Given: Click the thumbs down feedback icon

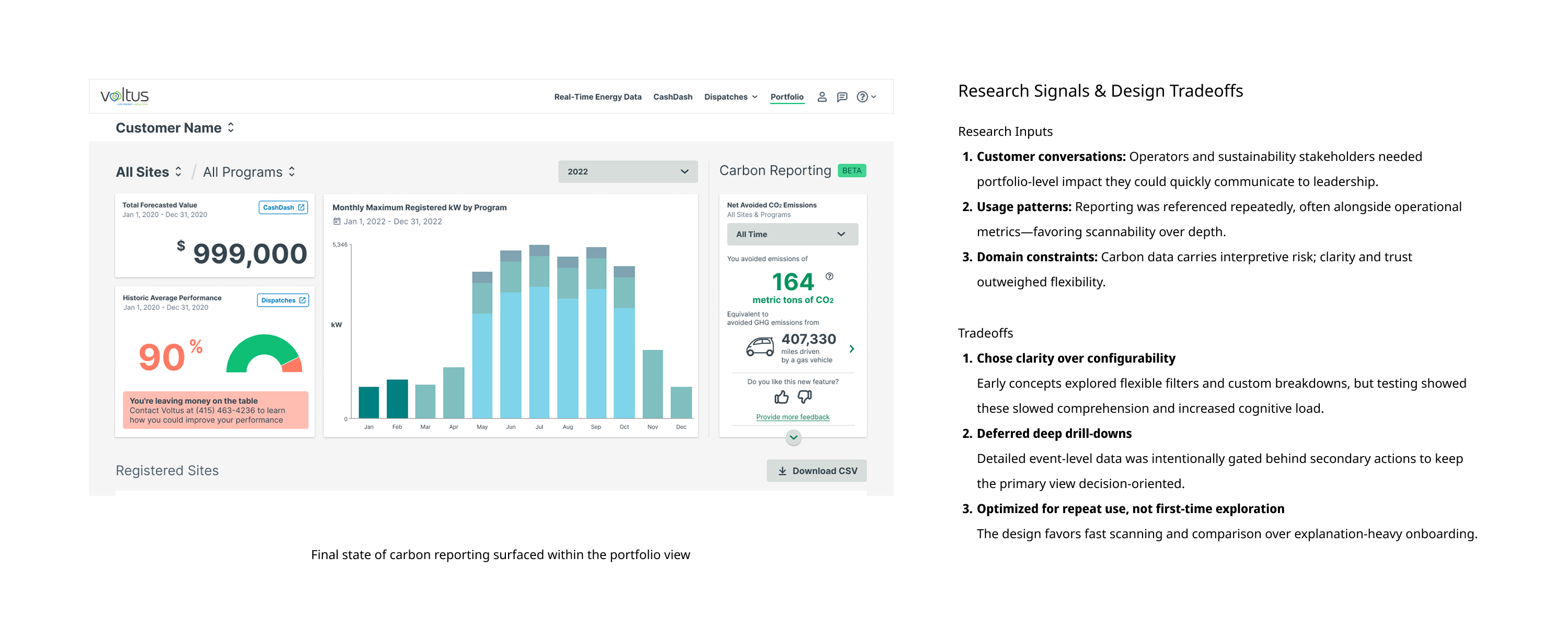Looking at the screenshot, I should (805, 397).
